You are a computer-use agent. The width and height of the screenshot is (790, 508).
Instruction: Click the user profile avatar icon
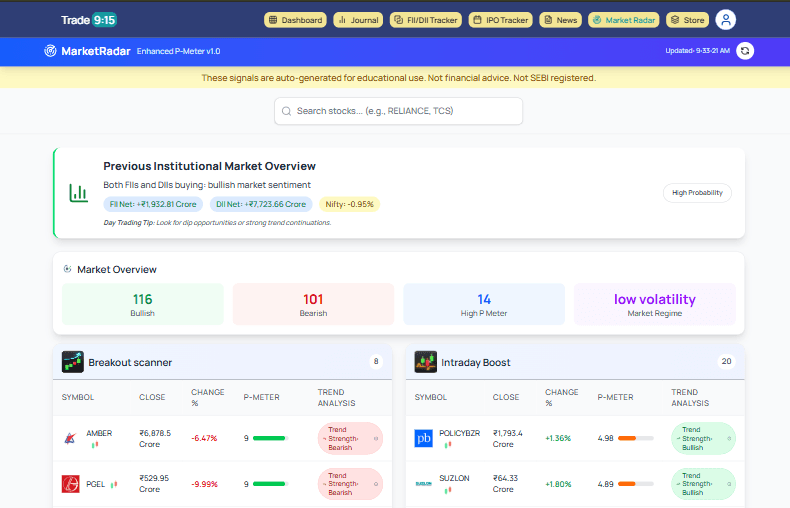(x=725, y=20)
